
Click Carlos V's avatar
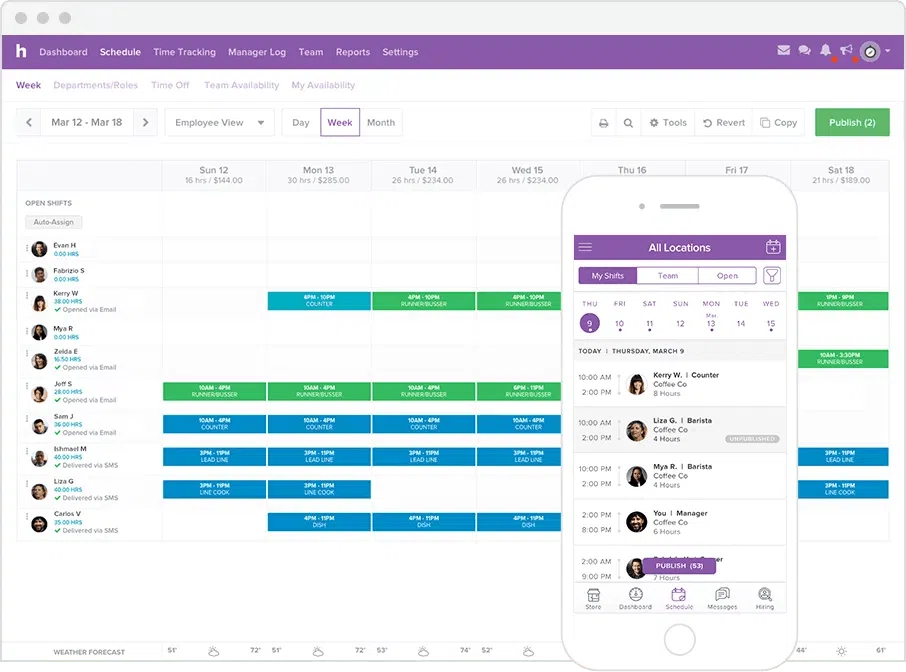[x=39, y=524]
